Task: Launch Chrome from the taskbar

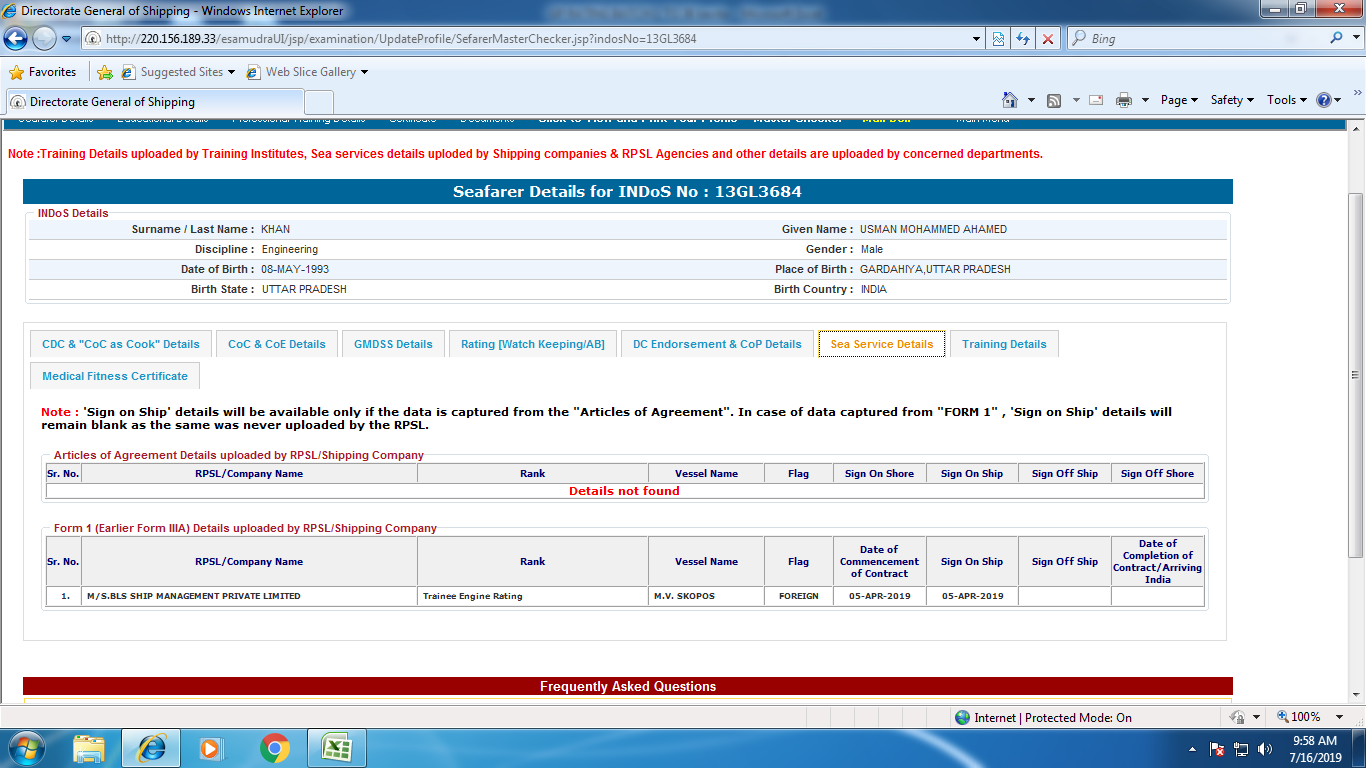Action: pos(274,747)
